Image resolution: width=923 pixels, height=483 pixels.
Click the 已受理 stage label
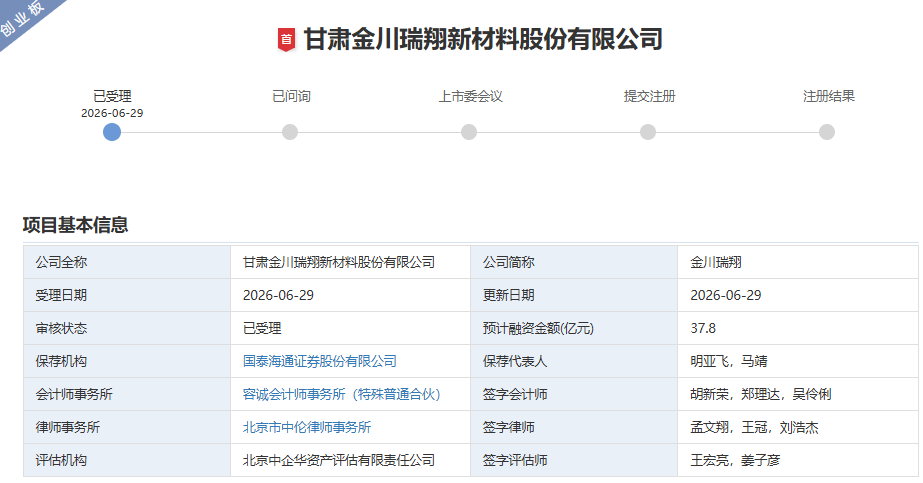112,96
